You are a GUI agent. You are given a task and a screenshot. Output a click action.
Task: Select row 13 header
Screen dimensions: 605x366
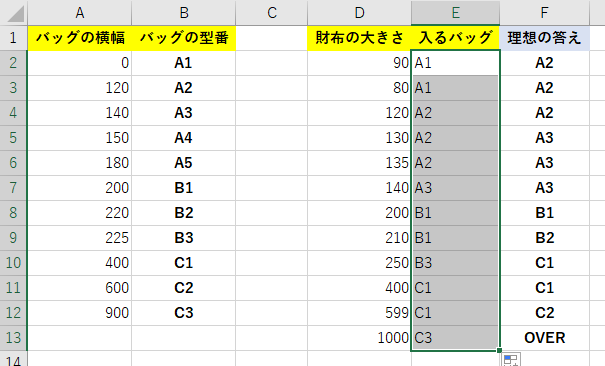[x=14, y=338]
